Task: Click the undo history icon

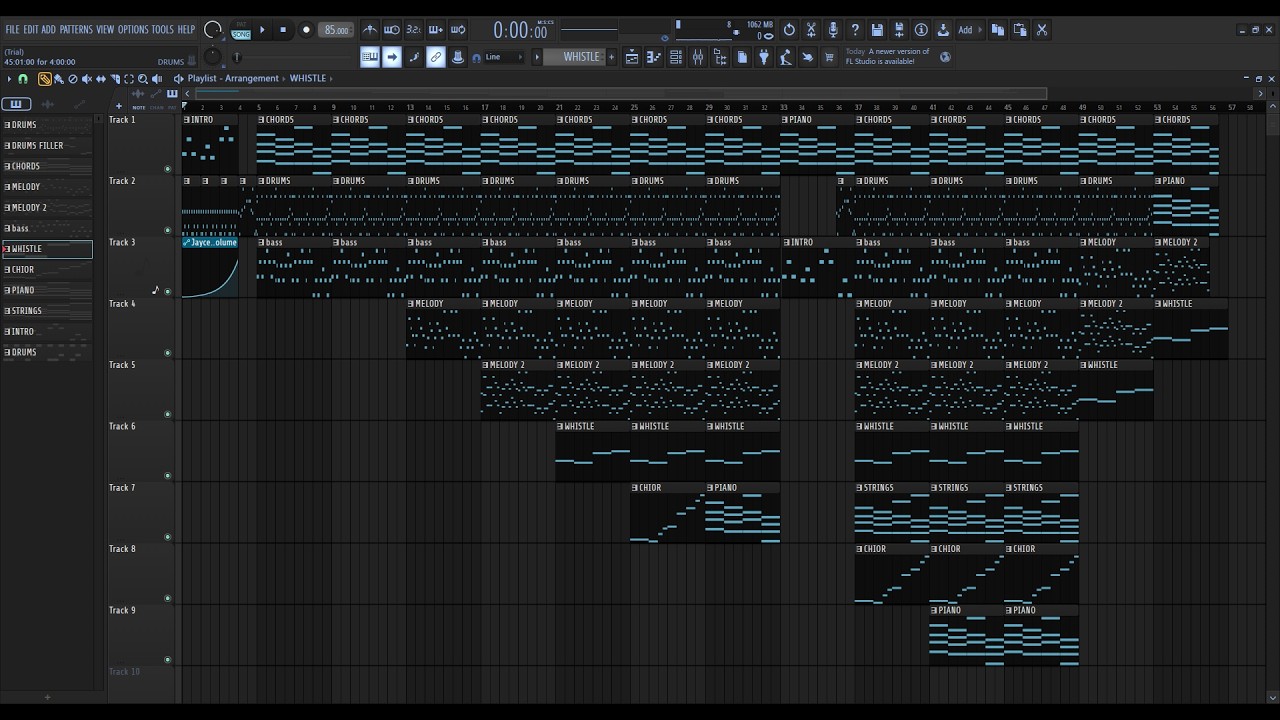Action: pos(789,30)
